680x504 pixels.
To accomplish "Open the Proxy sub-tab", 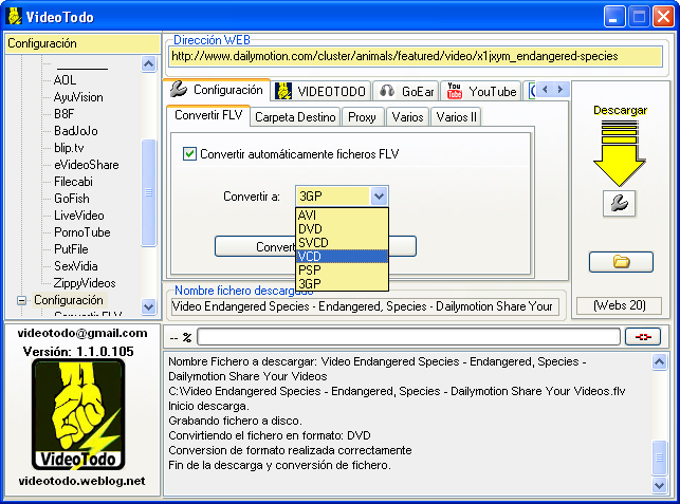I will 362,117.
